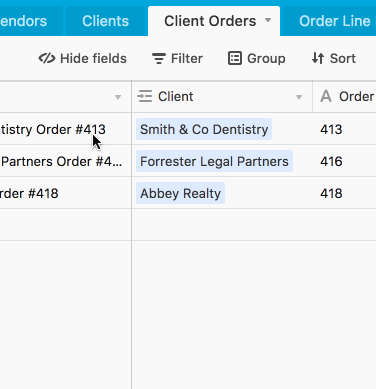Open the Clients tab
This screenshot has height=389, width=376.
click(x=105, y=21)
